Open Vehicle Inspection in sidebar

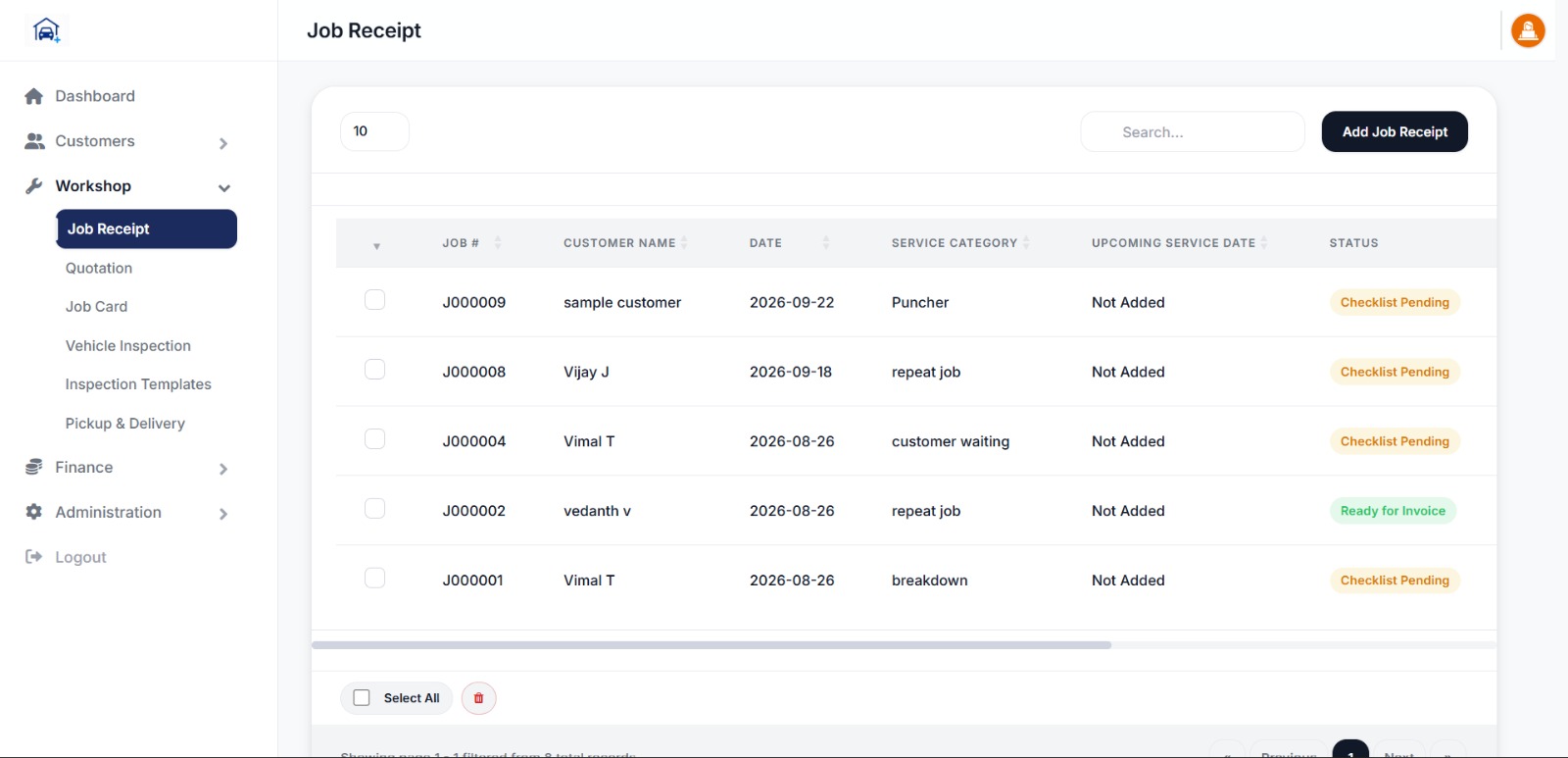pyautogui.click(x=128, y=345)
